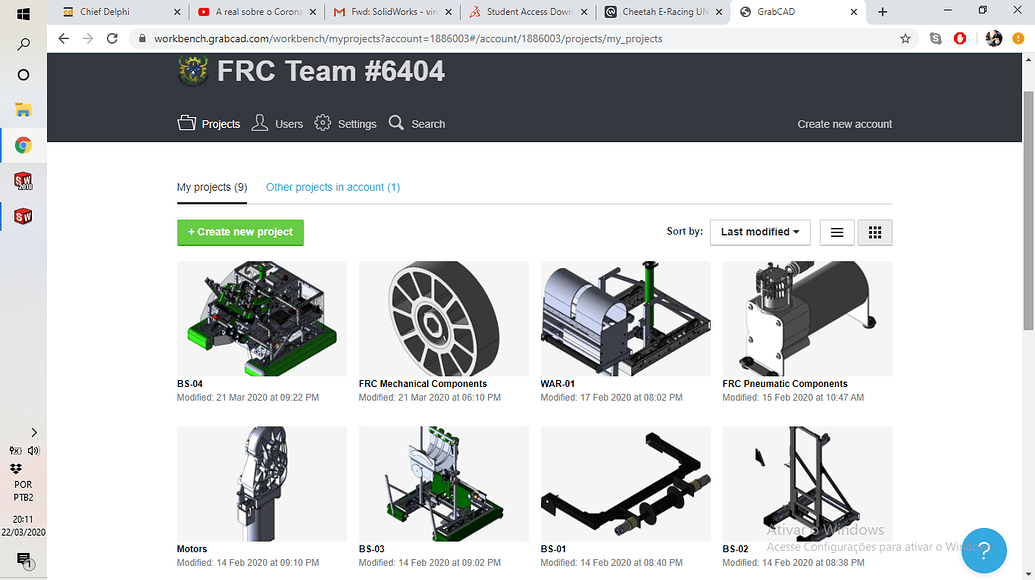Go back to the previous page
Viewport: 1035px width, 580px height.
(x=63, y=38)
